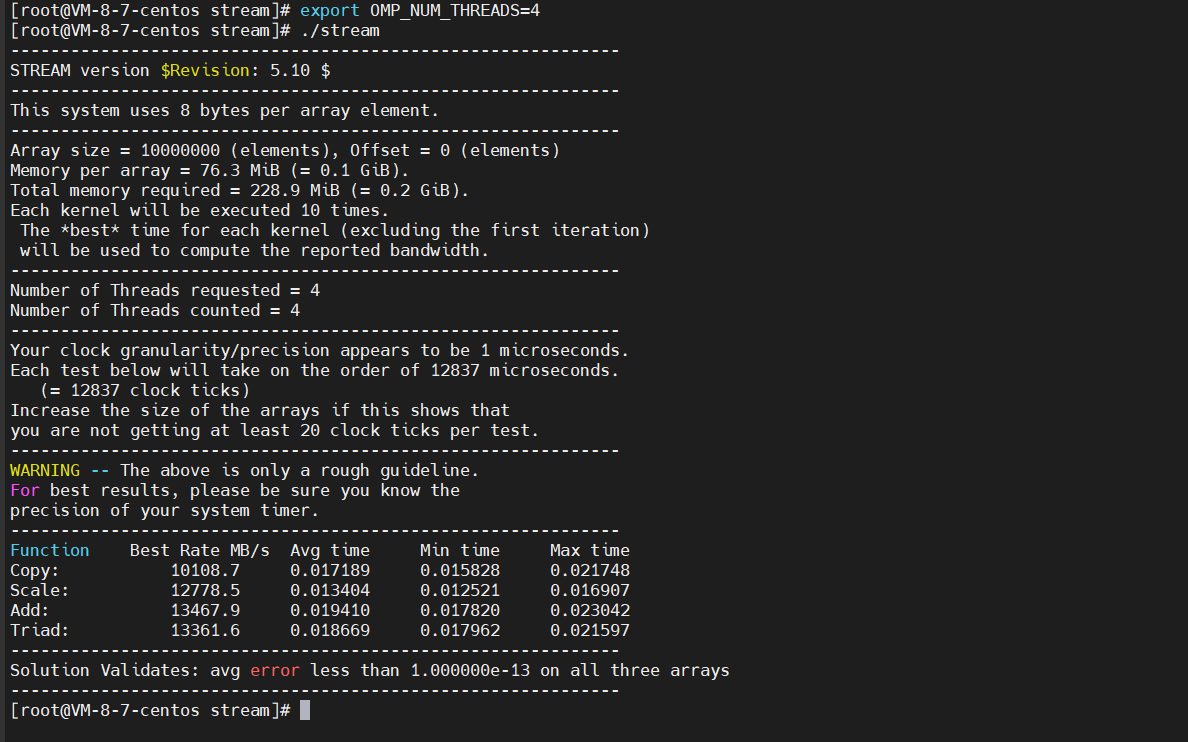Click the Triad max time value 0.021597
This screenshot has width=1188, height=742.
pyautogui.click(x=590, y=630)
